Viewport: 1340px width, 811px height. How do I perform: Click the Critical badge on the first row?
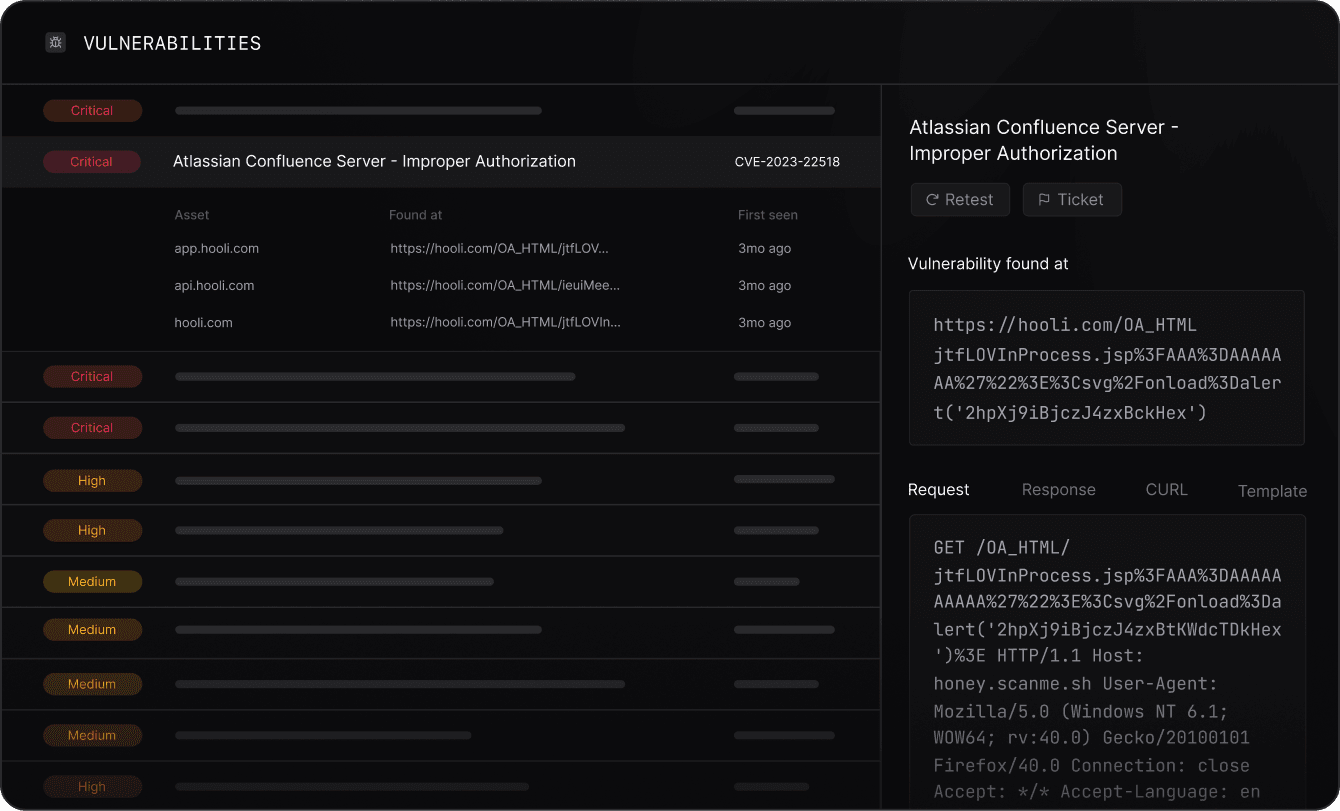coord(92,110)
